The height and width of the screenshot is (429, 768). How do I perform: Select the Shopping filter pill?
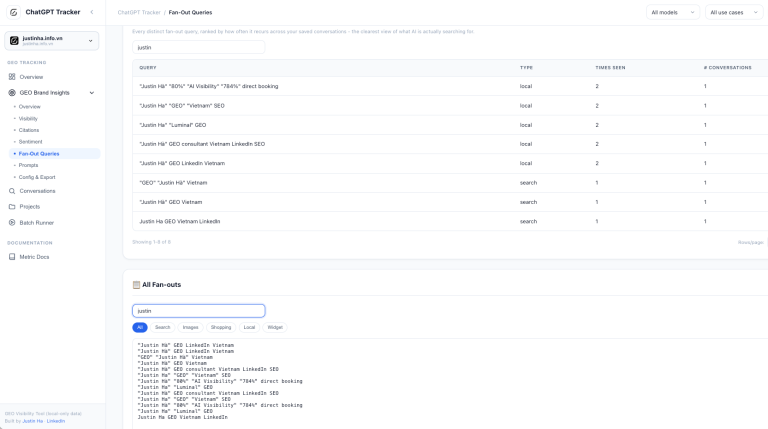[x=221, y=327]
